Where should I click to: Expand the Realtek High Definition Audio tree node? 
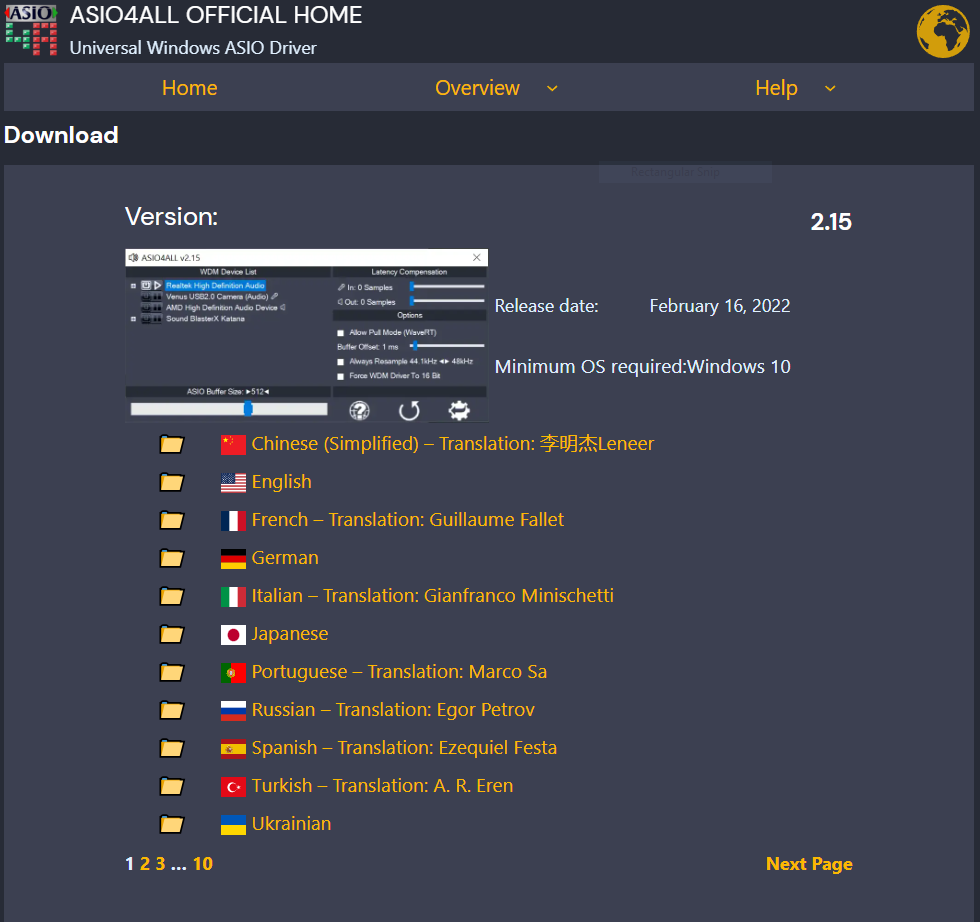pos(133,286)
